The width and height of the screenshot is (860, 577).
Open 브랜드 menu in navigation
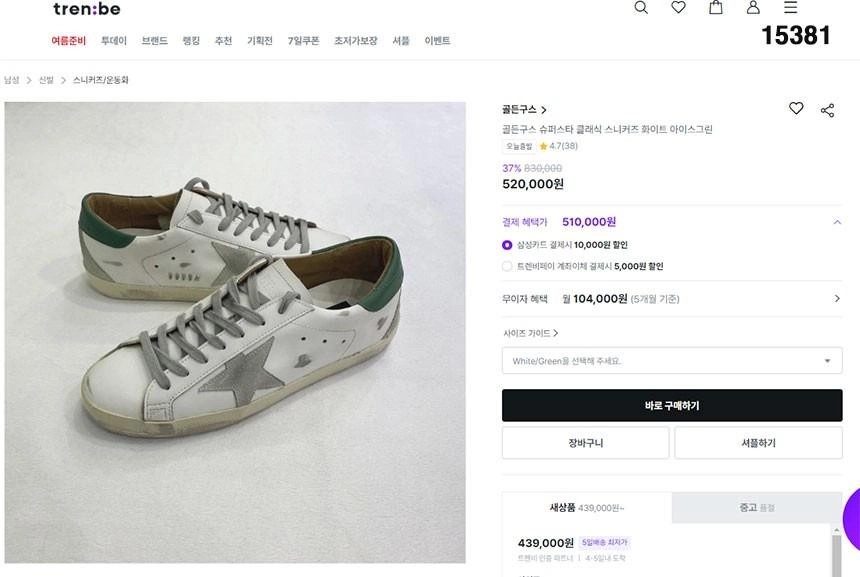click(154, 41)
